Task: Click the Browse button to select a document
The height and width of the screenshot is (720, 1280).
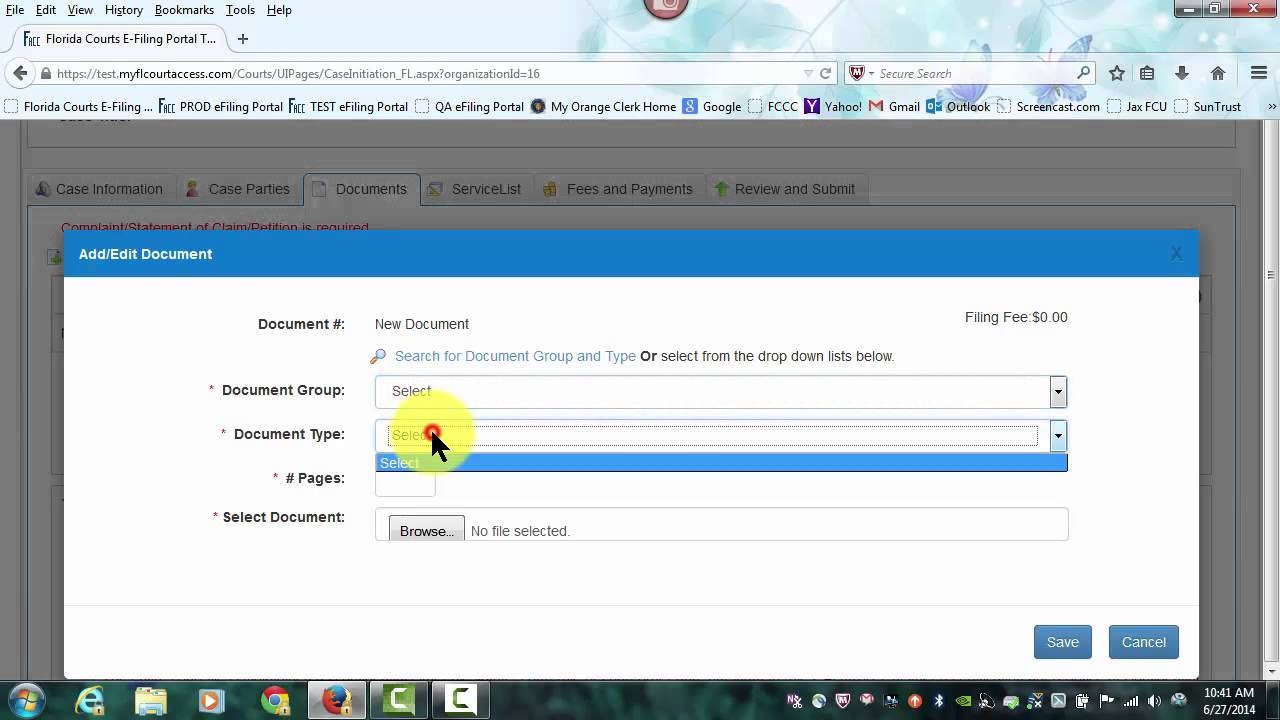Action: click(426, 531)
